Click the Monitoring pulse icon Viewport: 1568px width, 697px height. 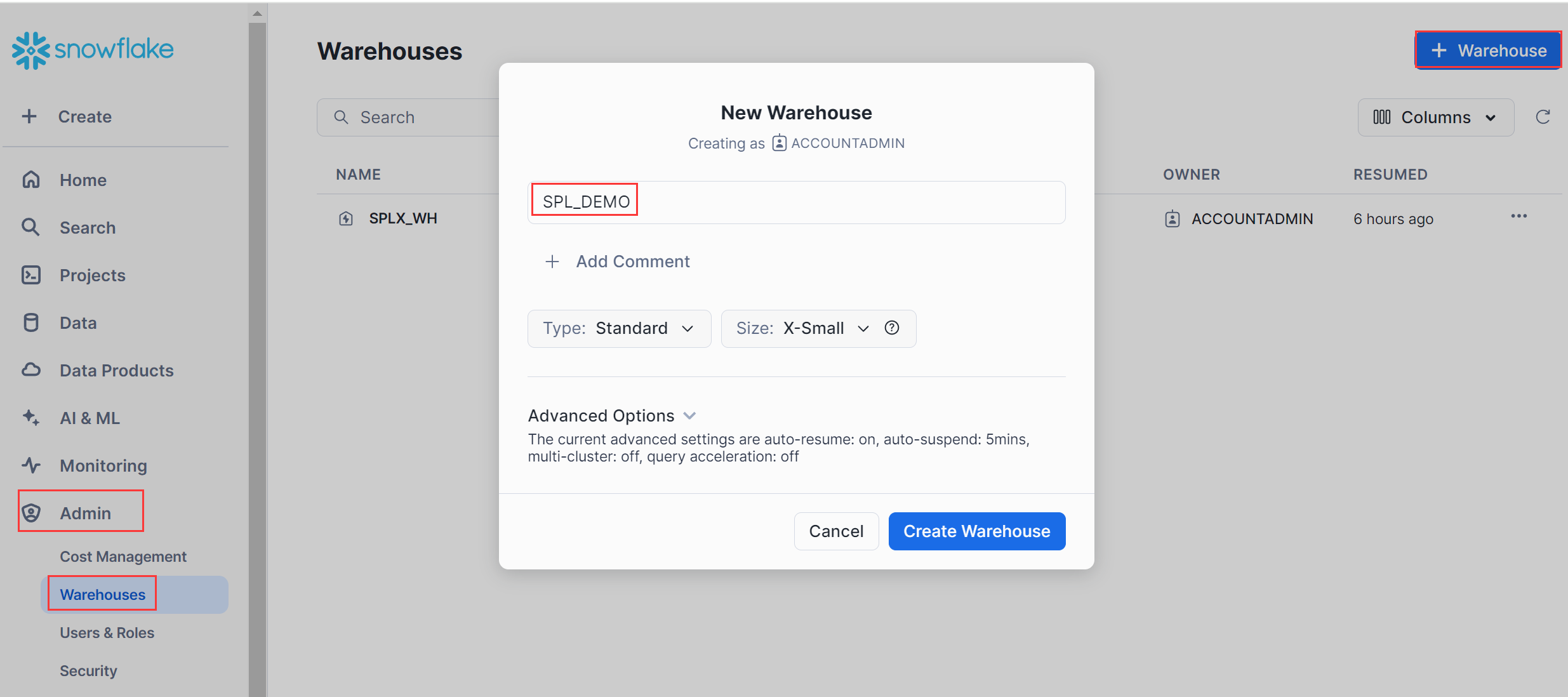[x=31, y=465]
